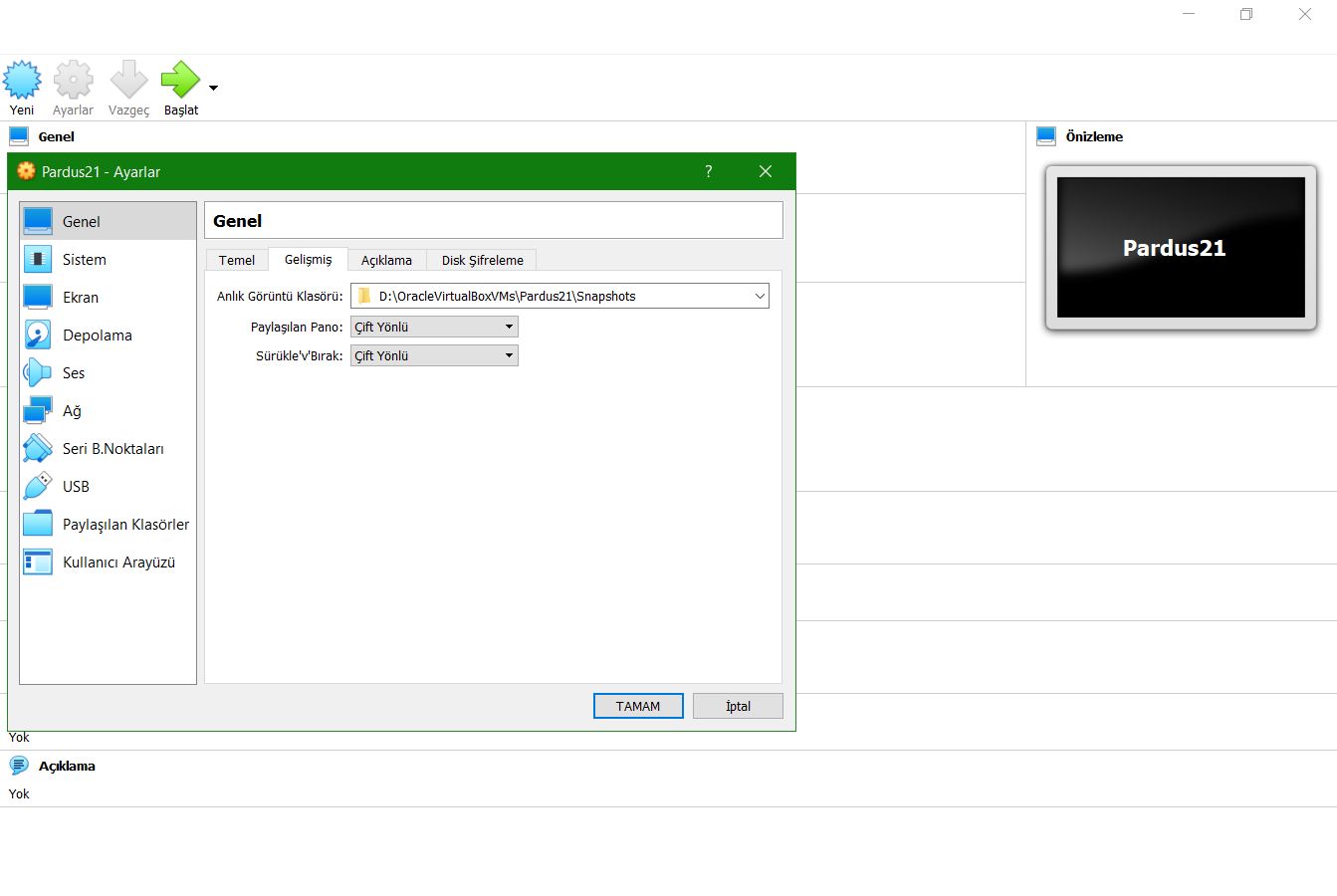Click the Açıklama section header in main window
Image resolution: width=1337 pixels, height=896 pixels.
pyautogui.click(x=67, y=766)
